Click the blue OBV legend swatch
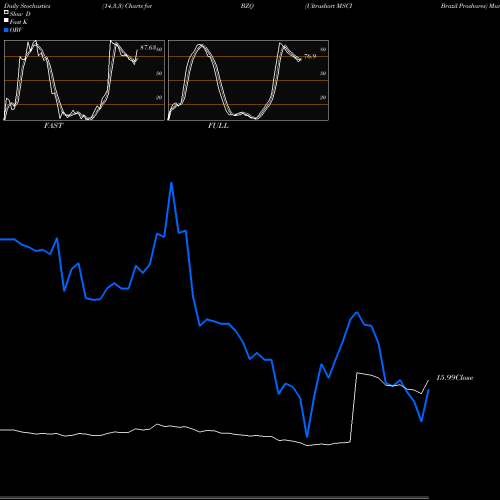This screenshot has height=500, width=500. pos(6,30)
